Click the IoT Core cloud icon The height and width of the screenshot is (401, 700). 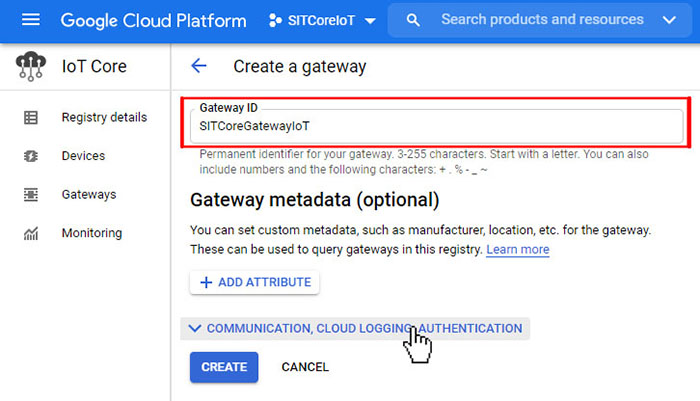pos(31,66)
